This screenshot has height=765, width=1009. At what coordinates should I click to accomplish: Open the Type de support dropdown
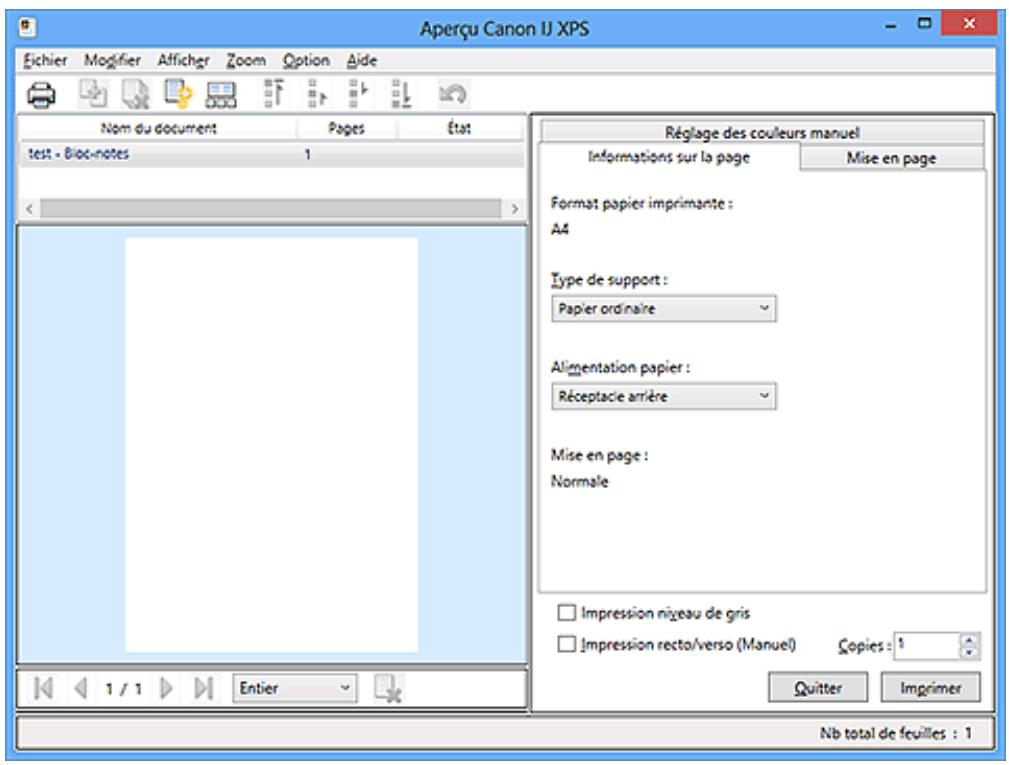(x=663, y=309)
